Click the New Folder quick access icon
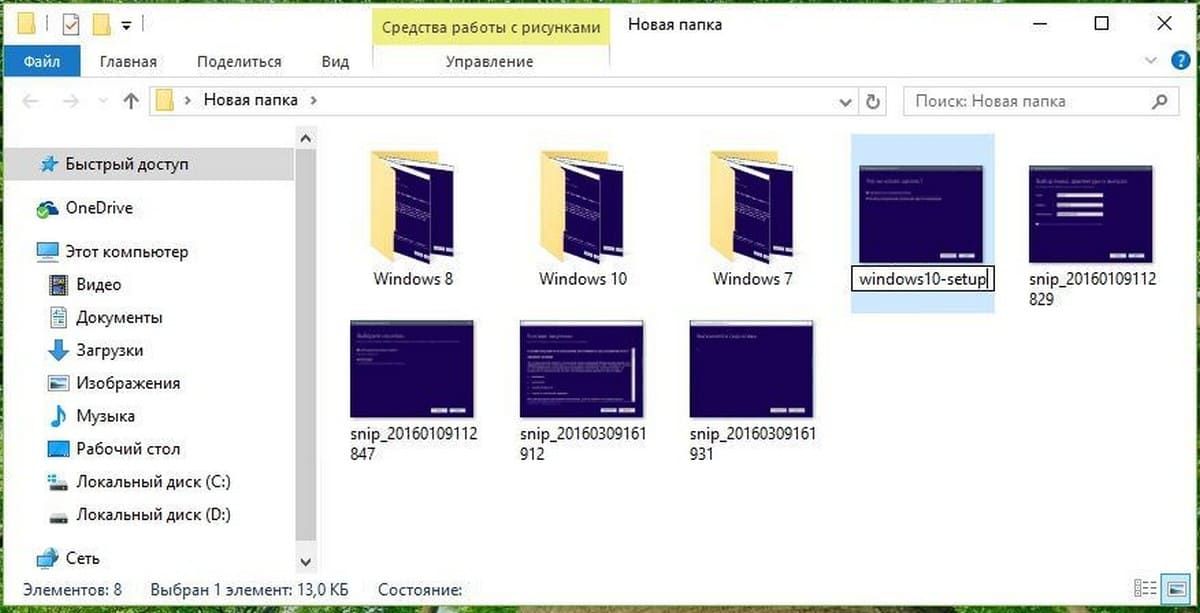The image size is (1200, 613). (100, 22)
